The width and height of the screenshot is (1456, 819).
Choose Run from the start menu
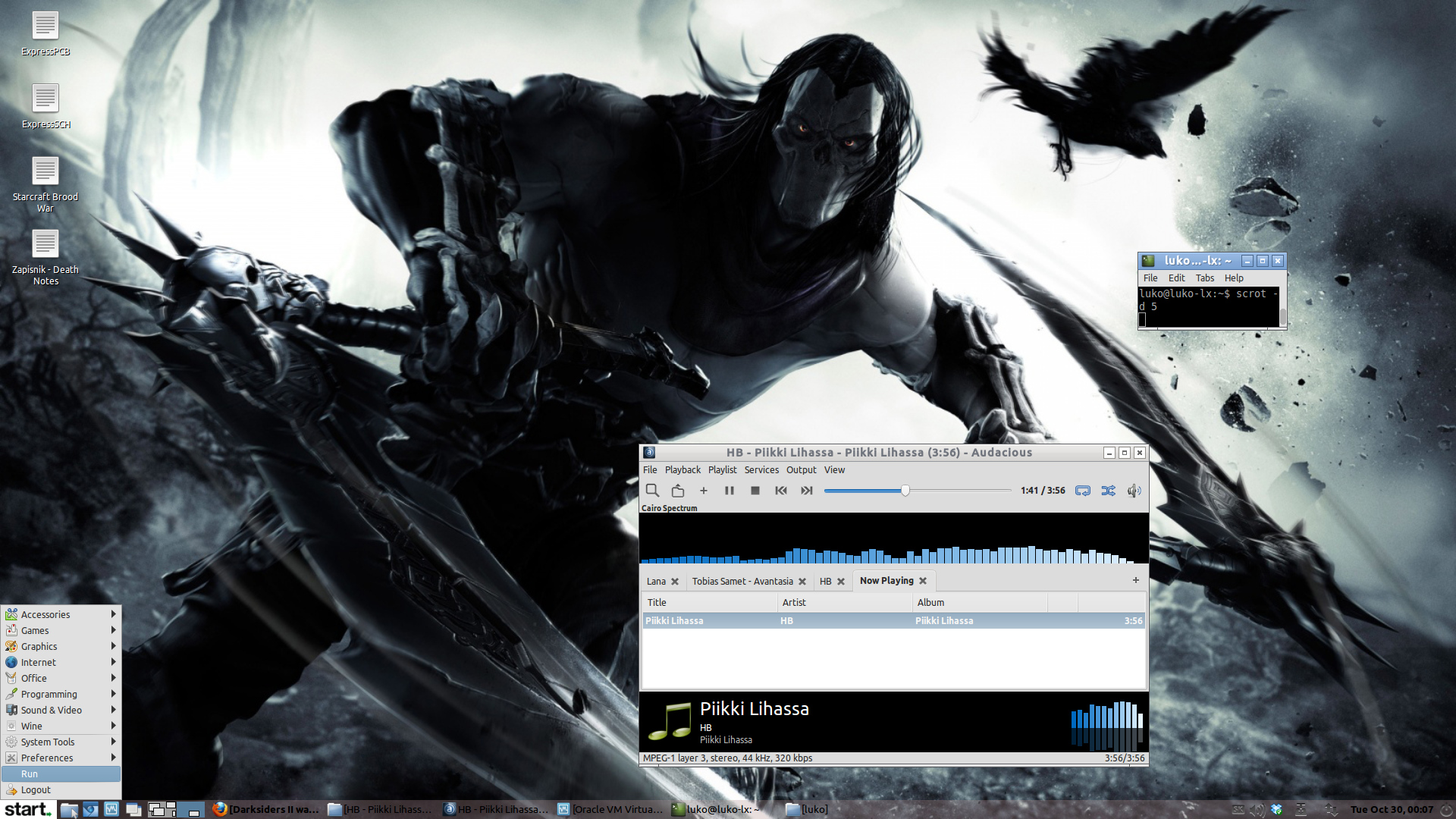pyautogui.click(x=61, y=774)
